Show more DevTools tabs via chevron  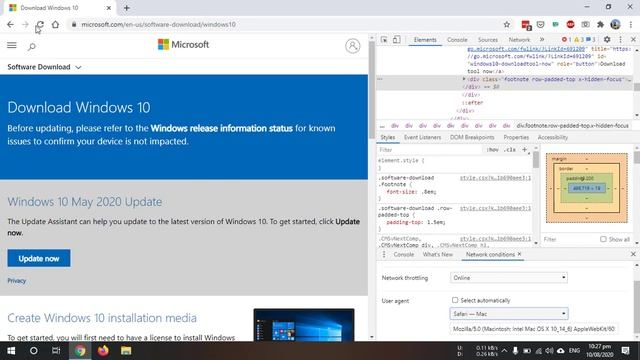(x=542, y=40)
